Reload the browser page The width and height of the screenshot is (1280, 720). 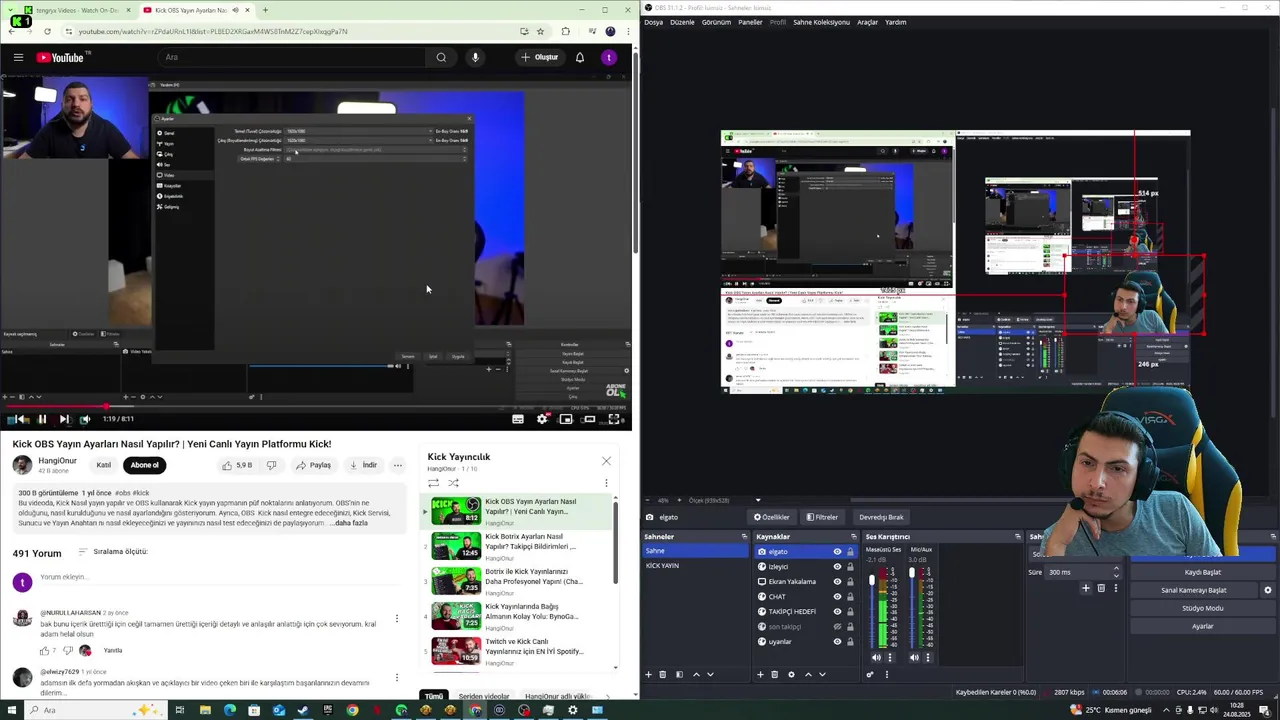47,31
